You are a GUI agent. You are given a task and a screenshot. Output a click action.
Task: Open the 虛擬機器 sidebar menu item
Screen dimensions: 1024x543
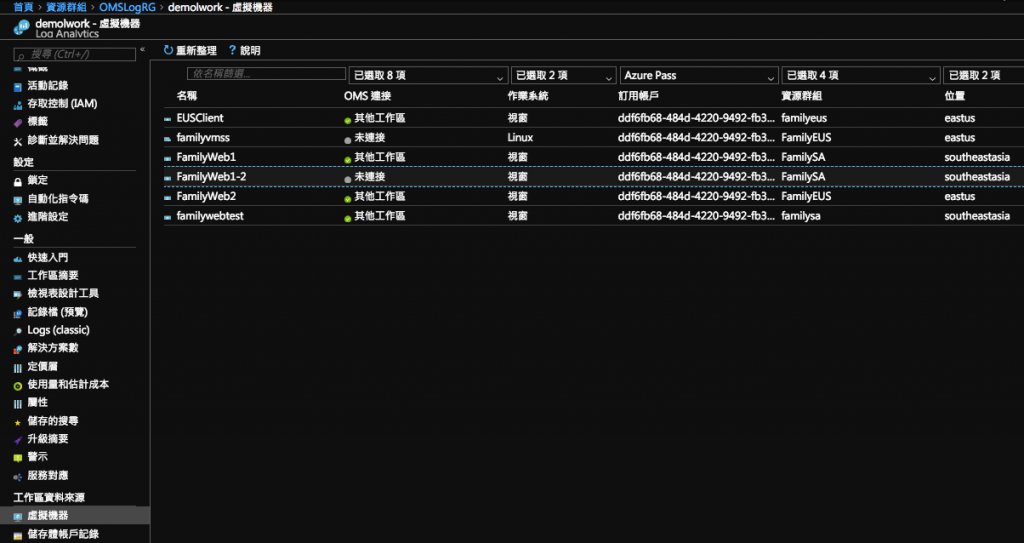pyautogui.click(x=74, y=516)
